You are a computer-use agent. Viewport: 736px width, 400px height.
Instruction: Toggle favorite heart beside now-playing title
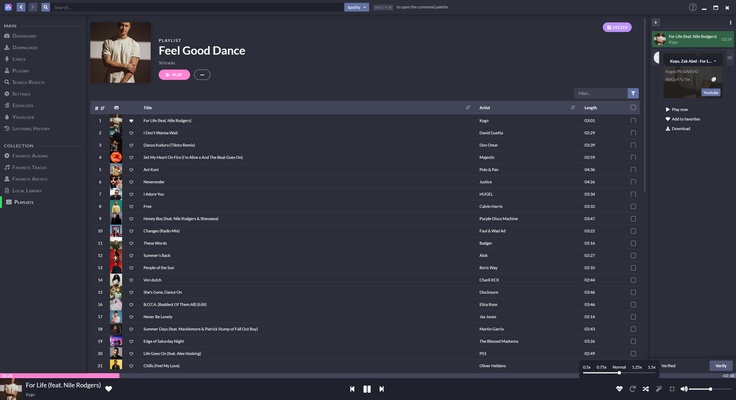[x=108, y=389]
